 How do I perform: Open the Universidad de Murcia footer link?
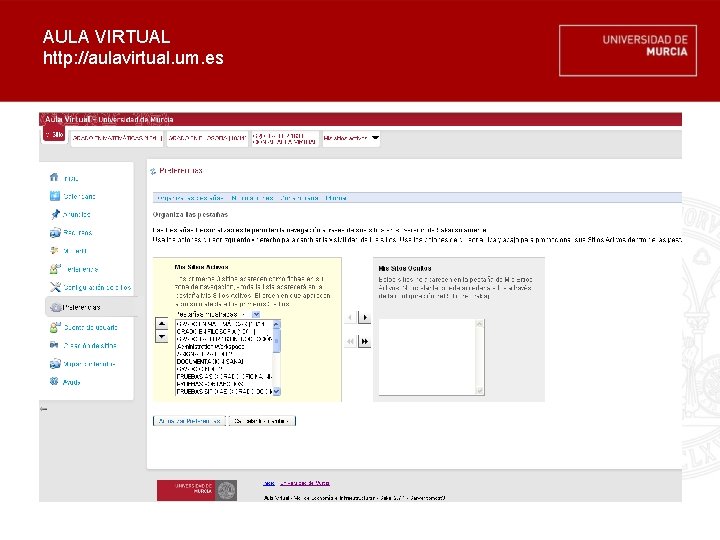[x=305, y=483]
